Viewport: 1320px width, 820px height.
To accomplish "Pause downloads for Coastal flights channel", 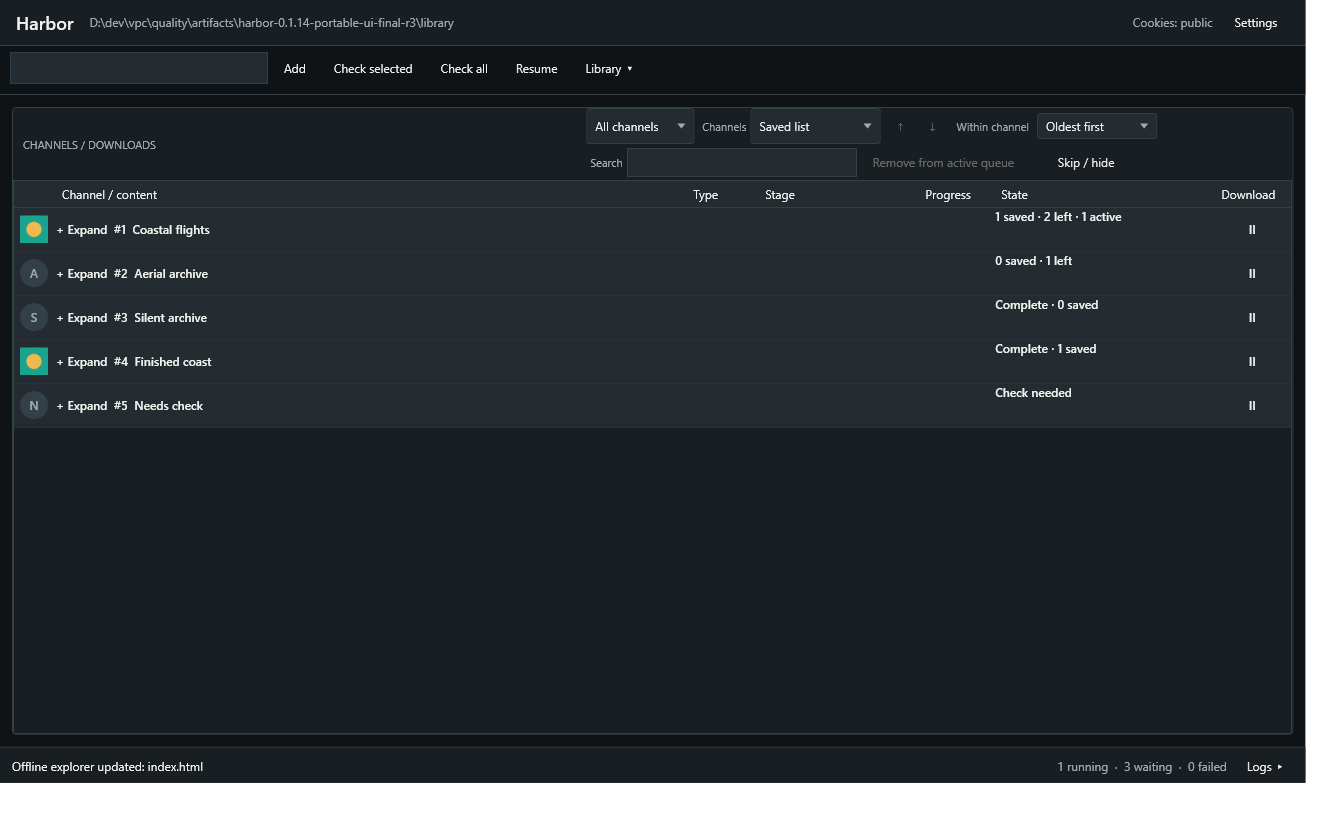I will pos(1251,230).
